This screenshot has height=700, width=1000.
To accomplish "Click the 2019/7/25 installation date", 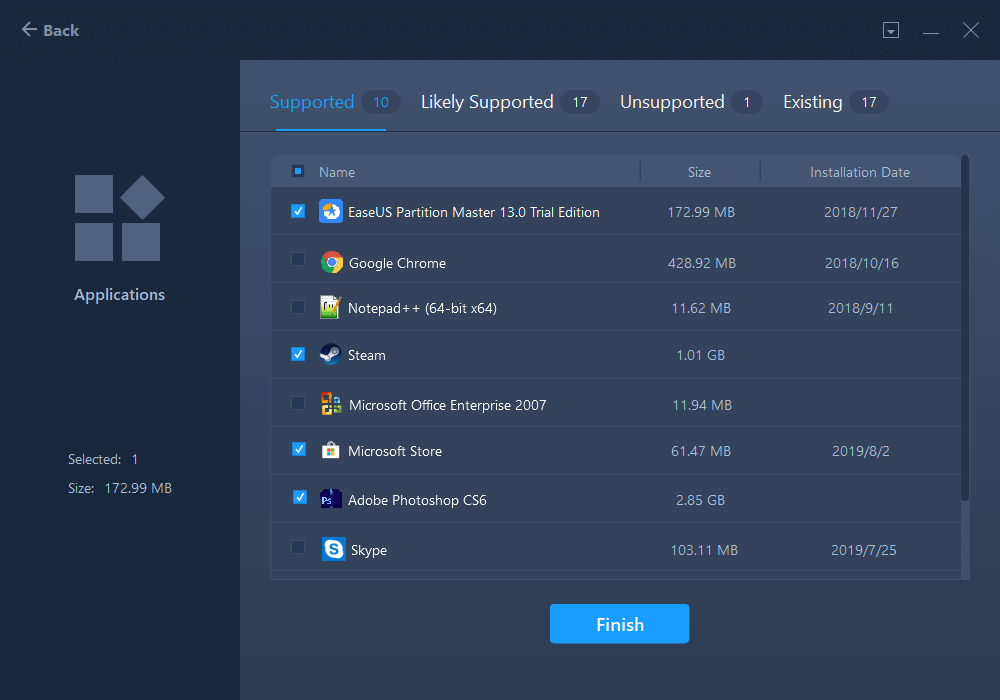I will (x=864, y=550).
